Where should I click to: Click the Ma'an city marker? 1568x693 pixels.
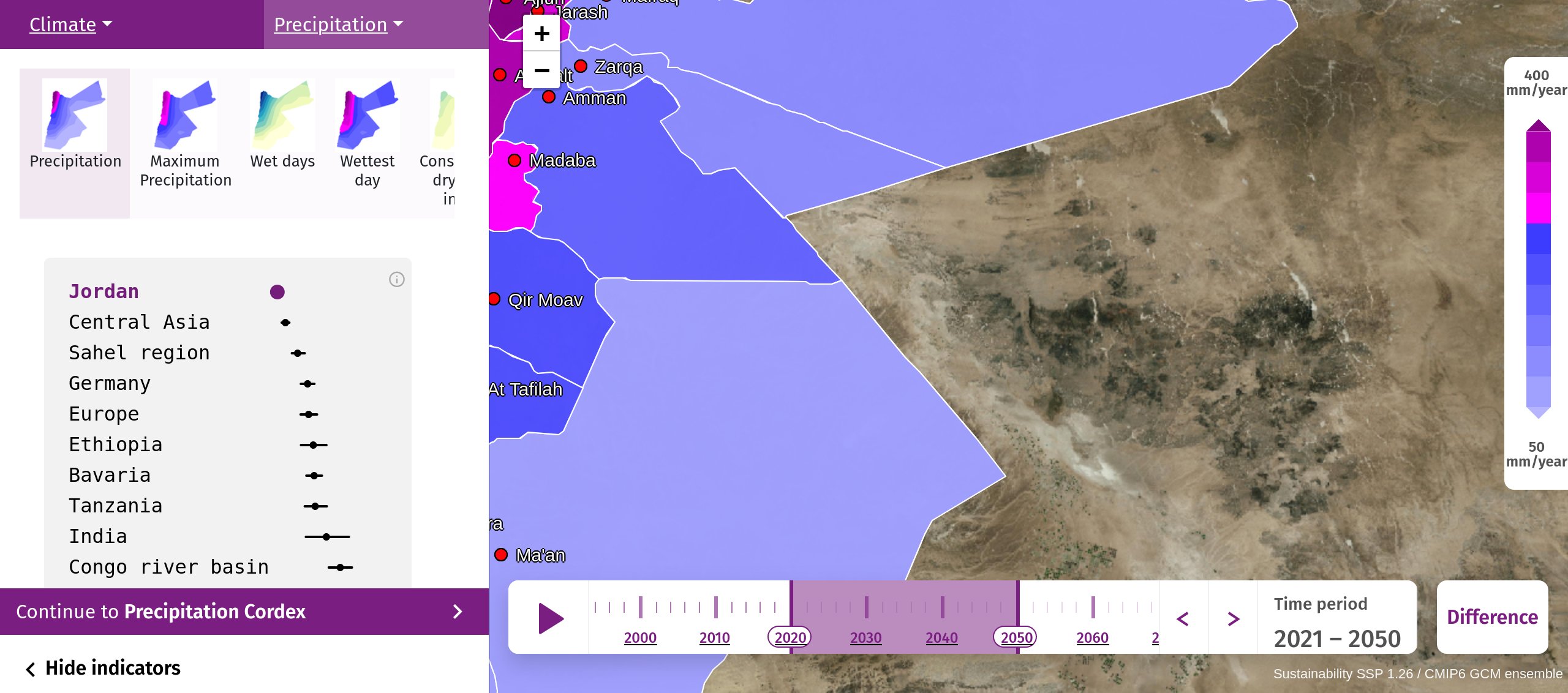pos(501,555)
